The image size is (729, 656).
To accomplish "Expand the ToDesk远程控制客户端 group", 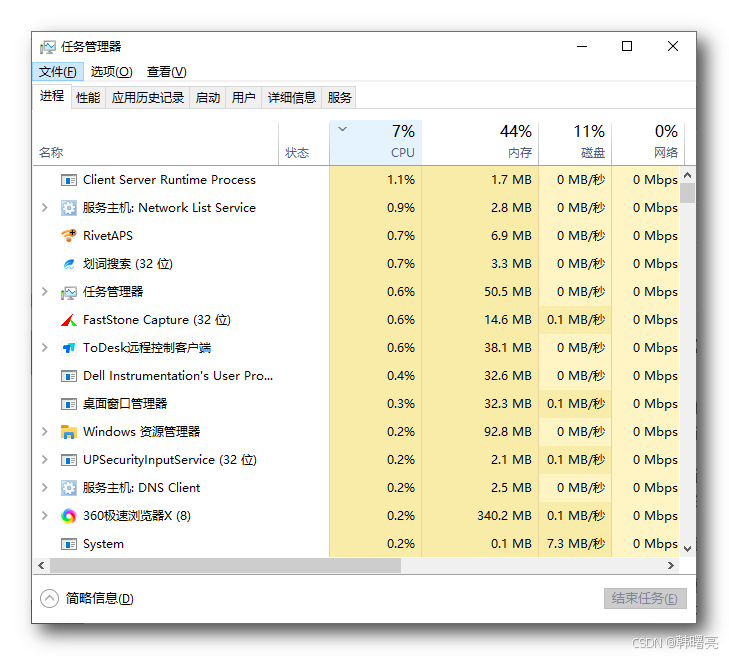I will (x=45, y=348).
